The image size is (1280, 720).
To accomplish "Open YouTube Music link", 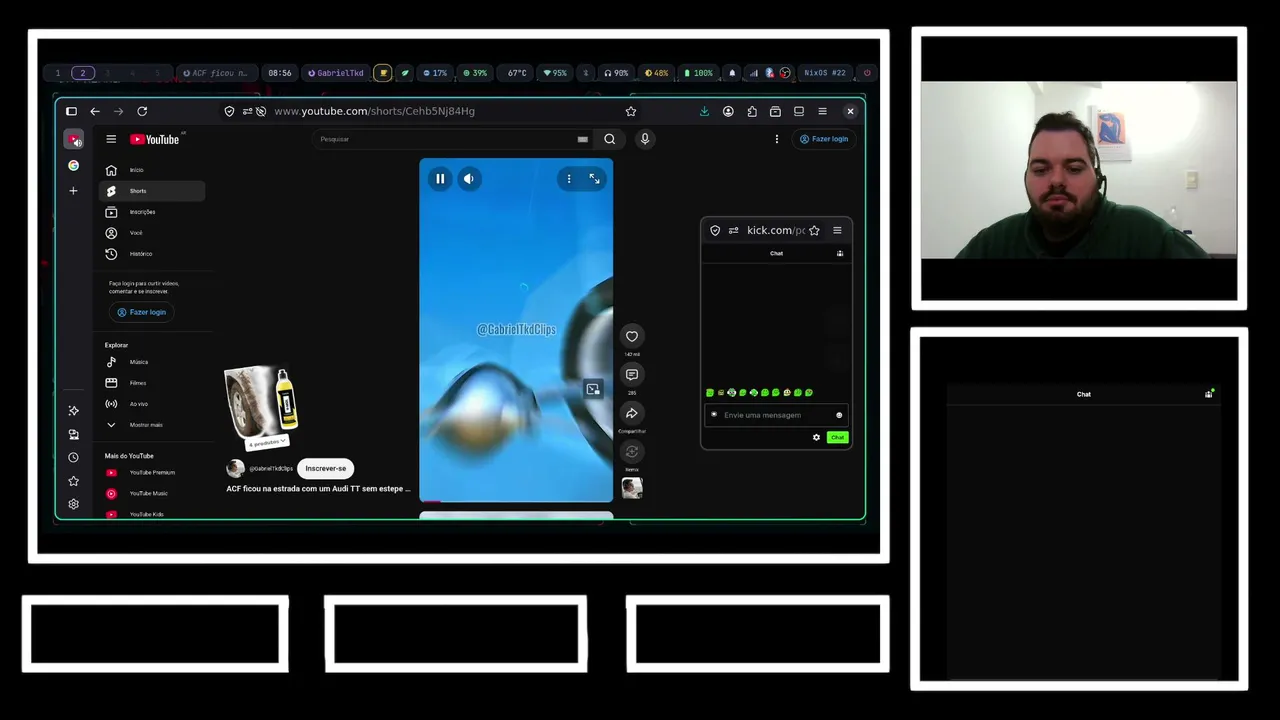I will point(152,493).
